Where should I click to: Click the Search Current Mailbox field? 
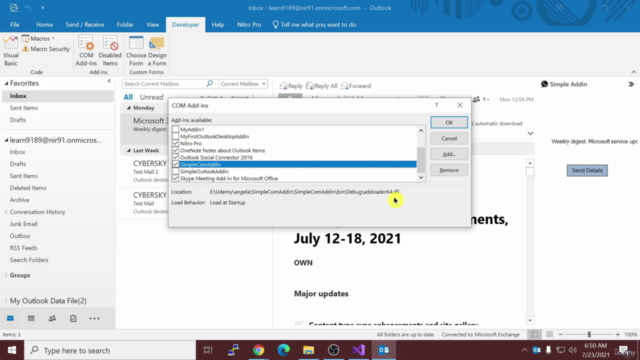[x=164, y=84]
